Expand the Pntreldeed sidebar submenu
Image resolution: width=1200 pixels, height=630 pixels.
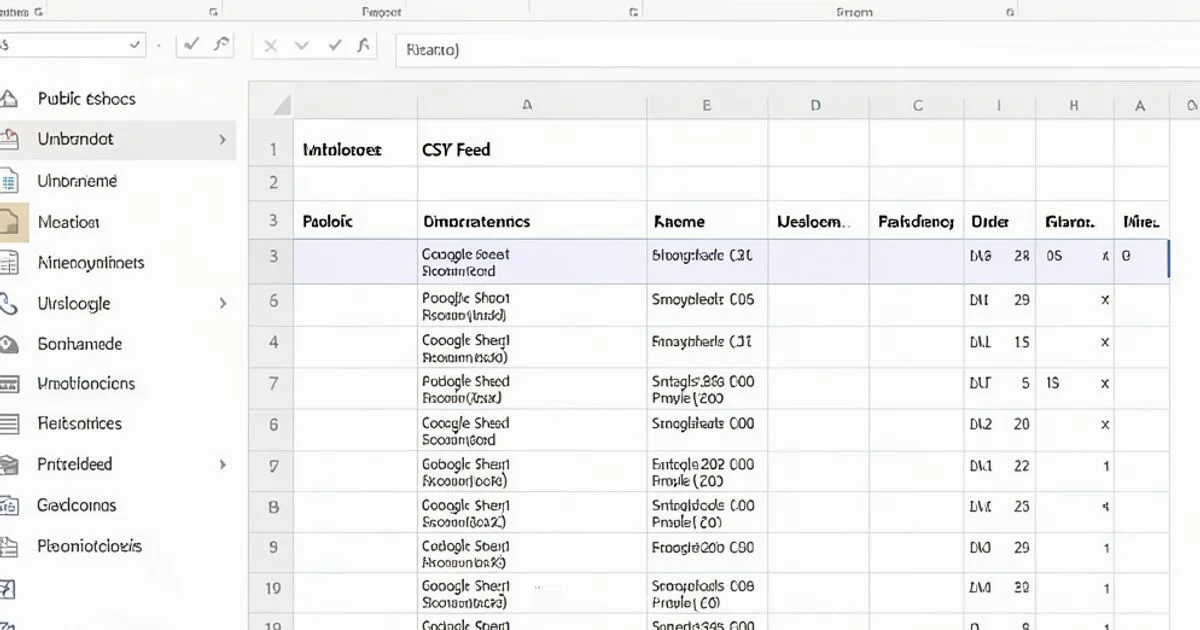pos(224,464)
